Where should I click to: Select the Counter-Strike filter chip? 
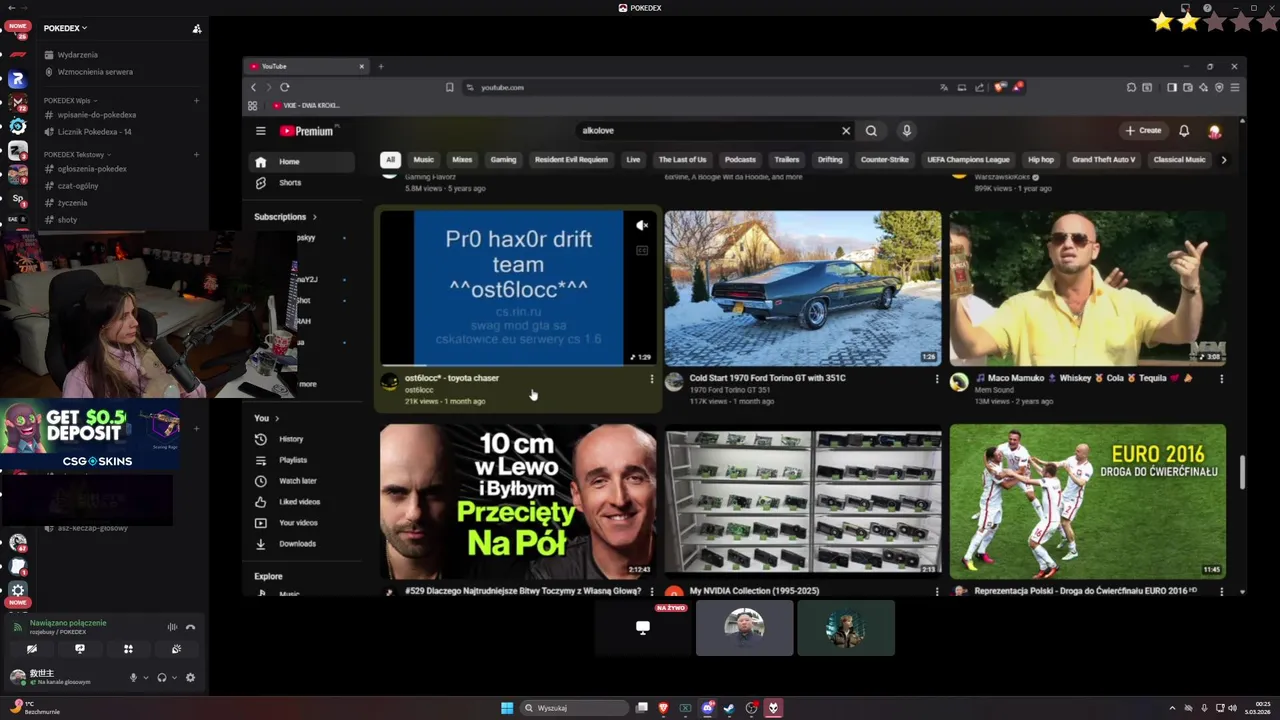click(x=885, y=160)
